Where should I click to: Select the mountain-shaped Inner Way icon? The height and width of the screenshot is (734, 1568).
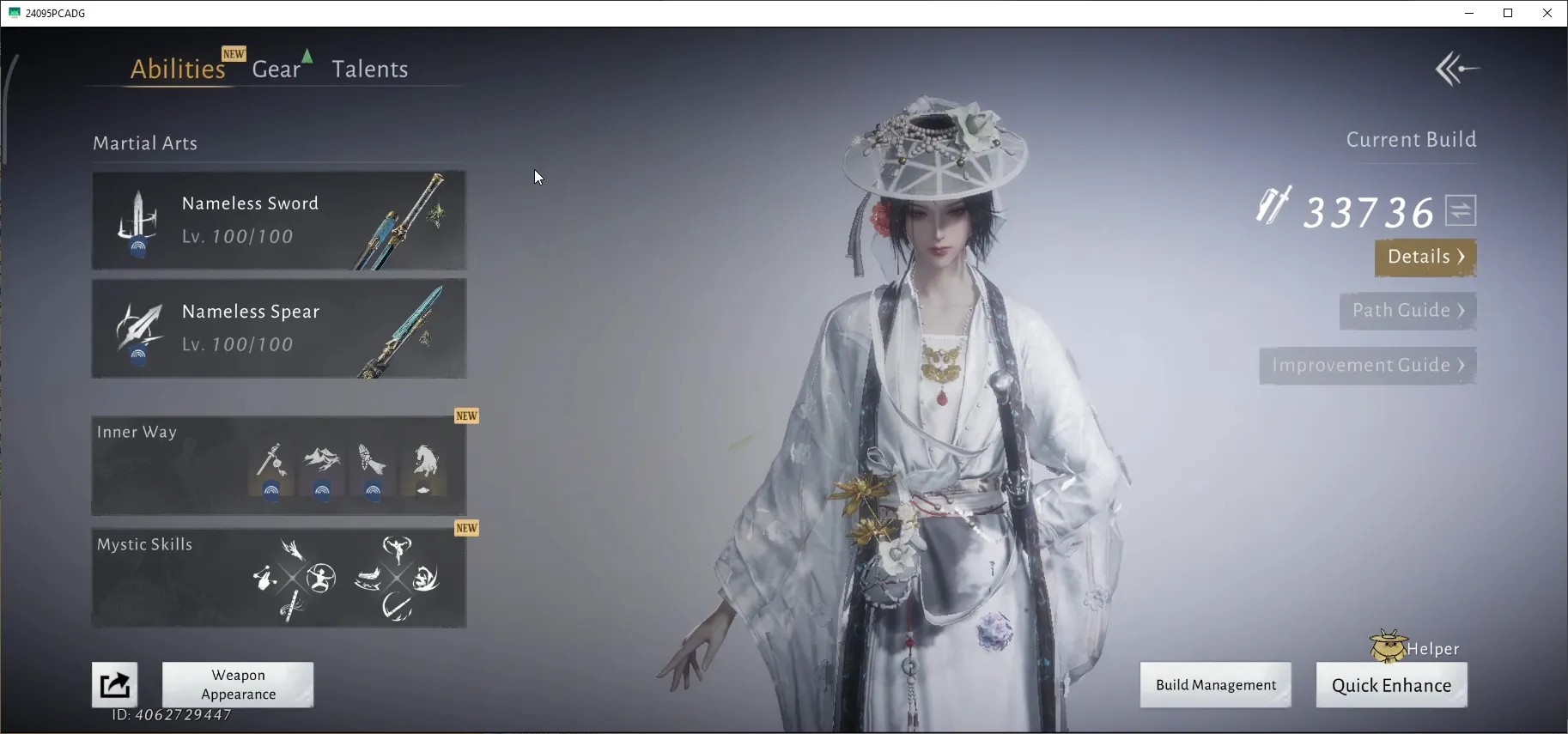click(x=322, y=470)
